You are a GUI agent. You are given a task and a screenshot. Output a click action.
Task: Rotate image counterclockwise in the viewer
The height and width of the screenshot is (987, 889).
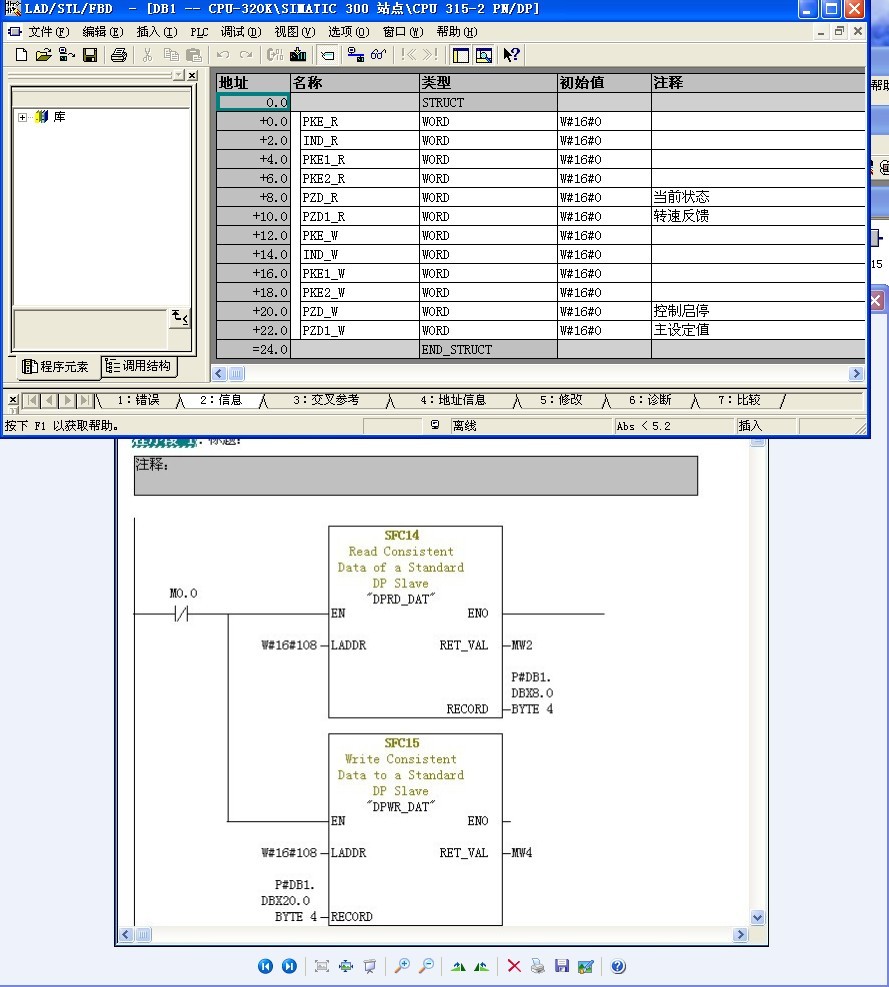[x=482, y=966]
